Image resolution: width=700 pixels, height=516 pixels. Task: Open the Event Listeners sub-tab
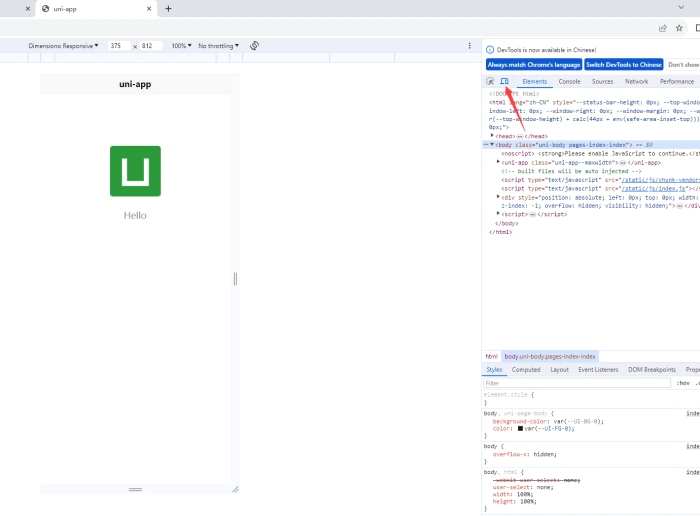click(x=598, y=370)
